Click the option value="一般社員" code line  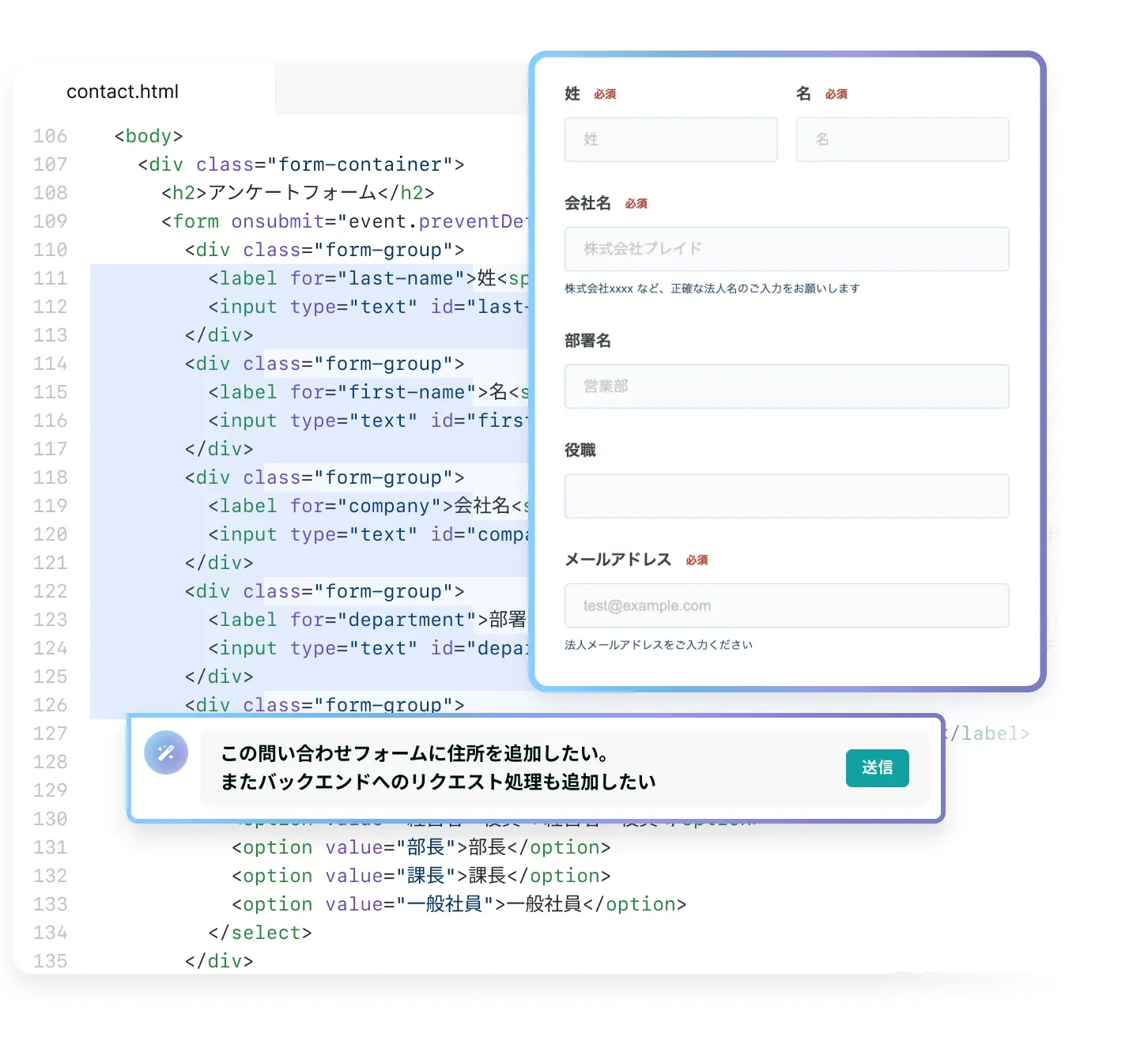459,904
